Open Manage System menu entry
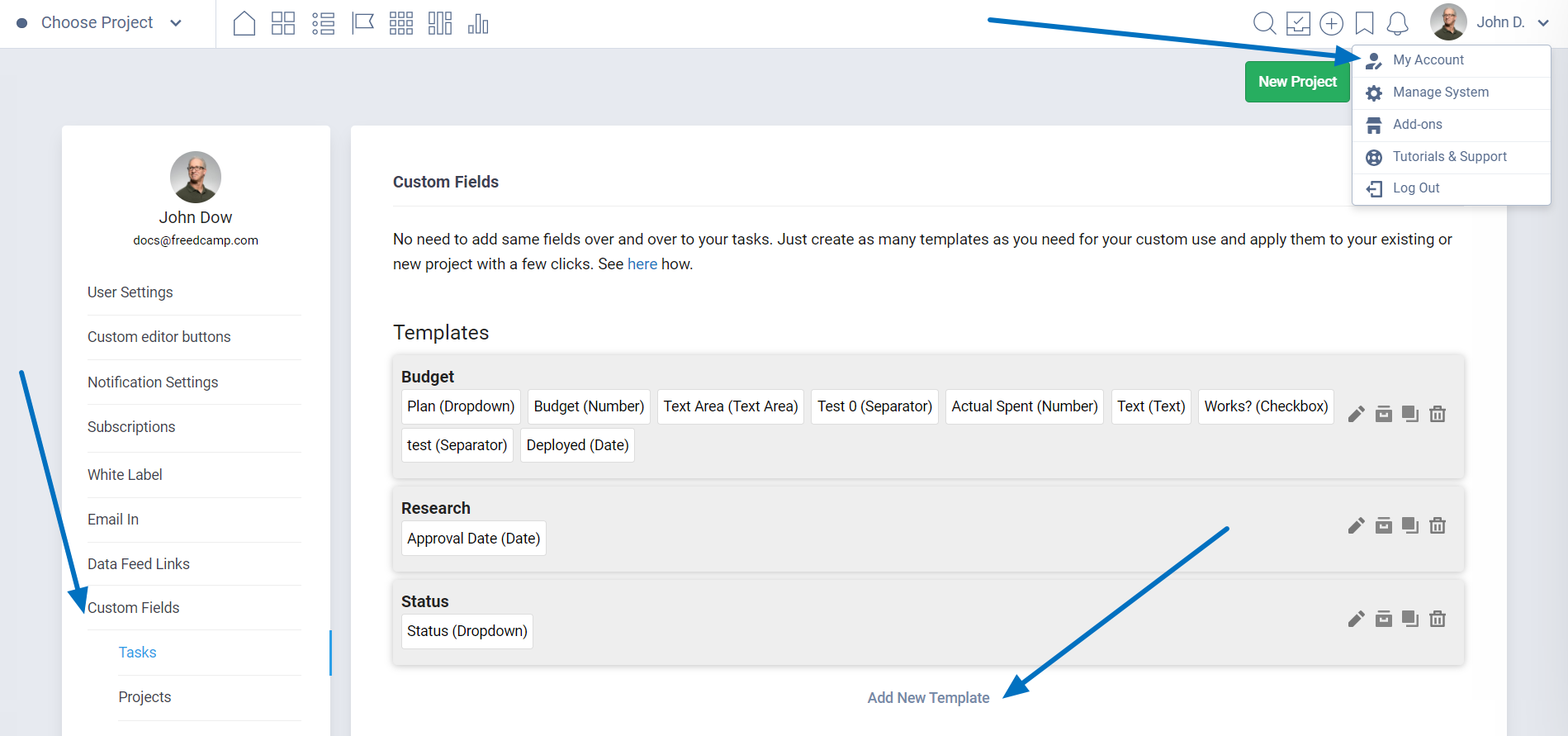 tap(1440, 93)
